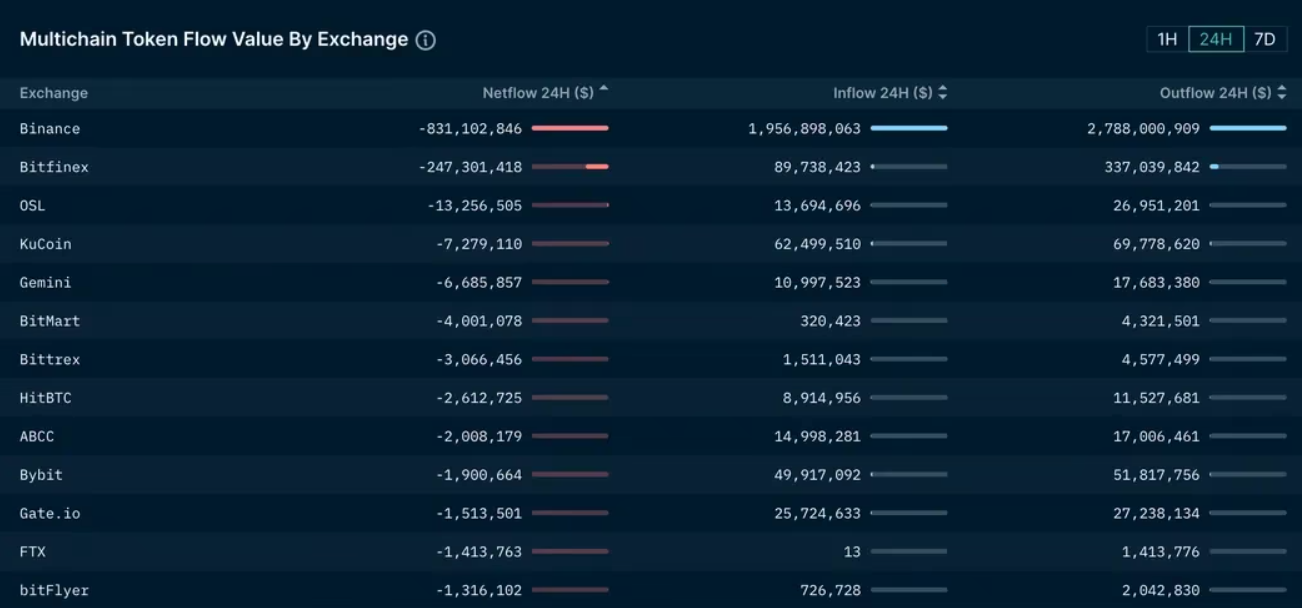Click Binance blue inflow bar
The width and height of the screenshot is (1302, 608).
909,128
